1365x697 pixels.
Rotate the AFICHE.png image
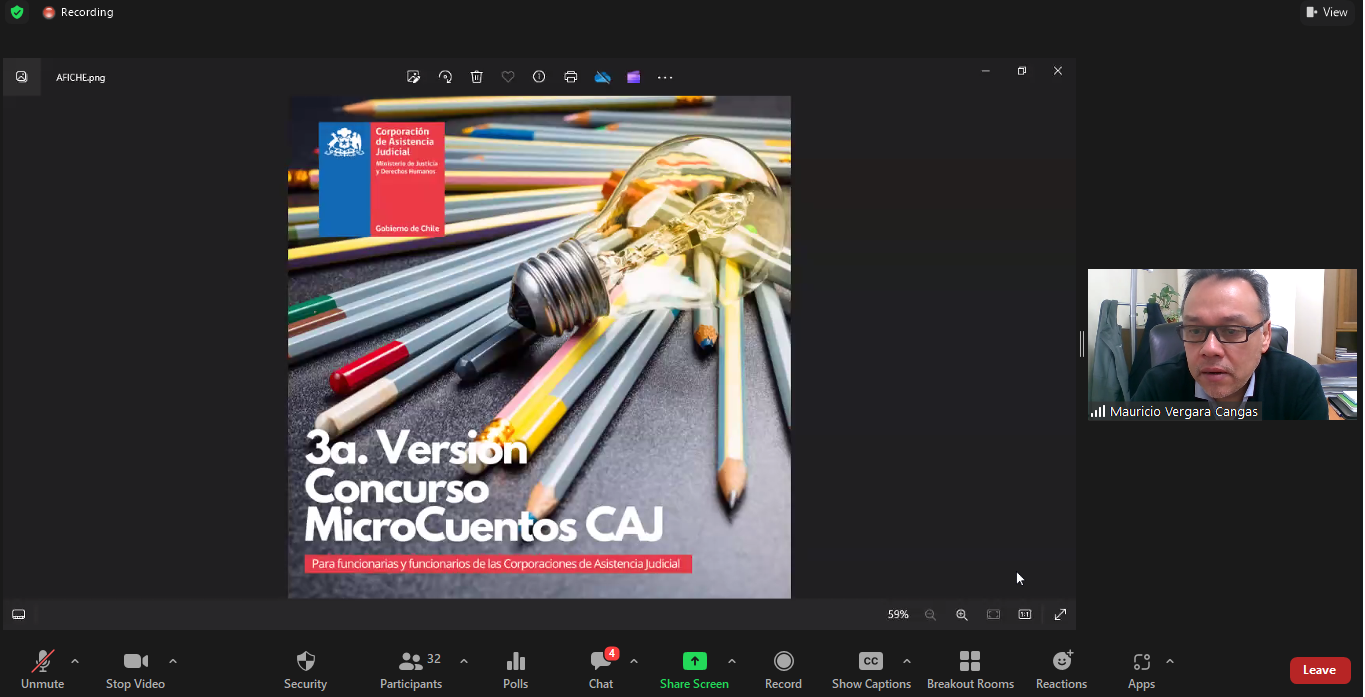[445, 77]
